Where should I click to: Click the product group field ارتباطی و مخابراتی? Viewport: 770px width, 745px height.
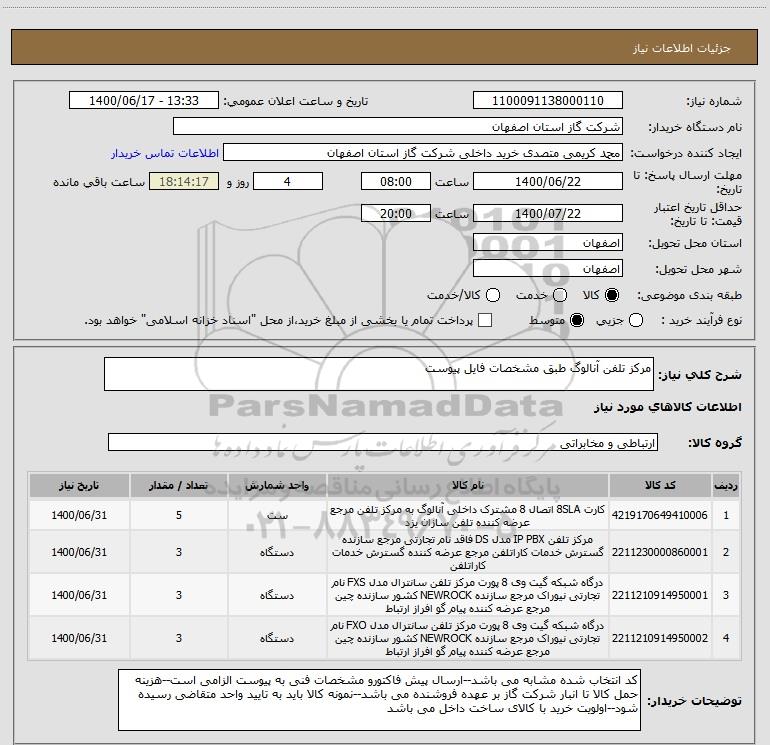click(x=383, y=442)
